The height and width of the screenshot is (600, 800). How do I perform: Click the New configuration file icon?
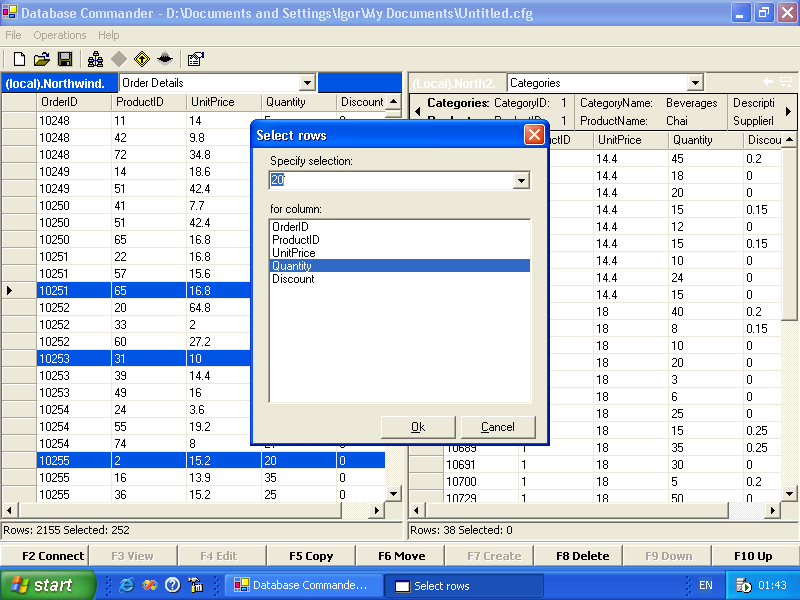(x=19, y=59)
